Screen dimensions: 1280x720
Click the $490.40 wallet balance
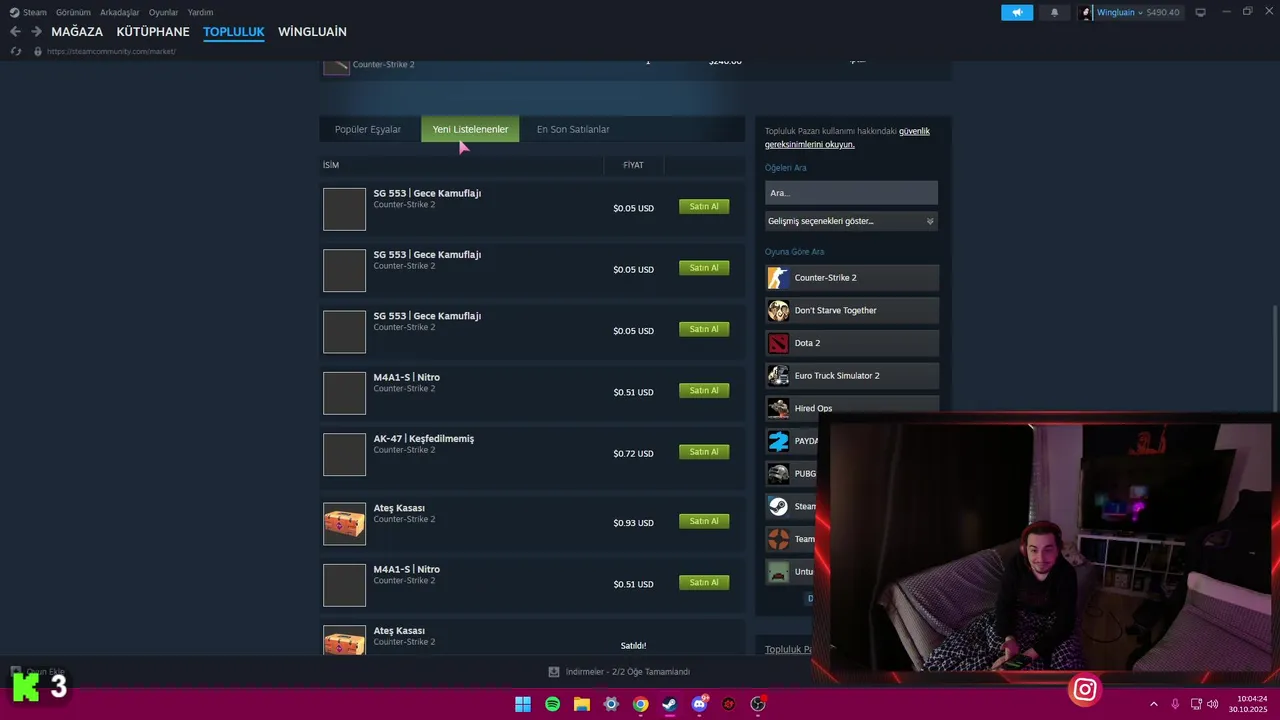1163,13
